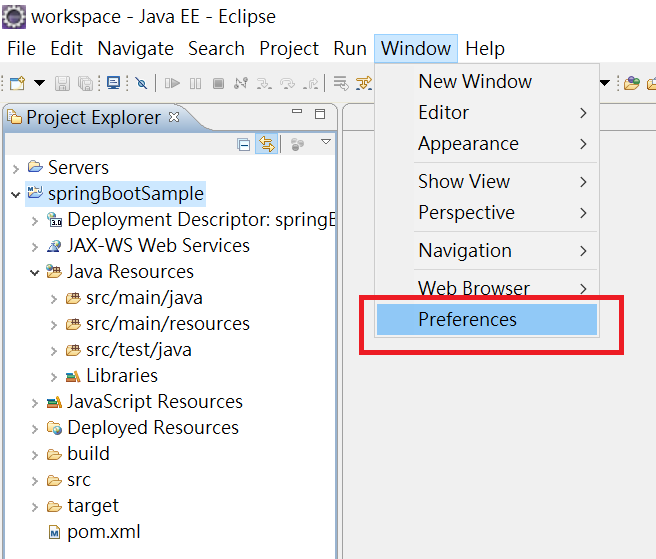Expand the src/test/java folder
Image resolution: width=656 pixels, height=559 pixels.
(54, 351)
